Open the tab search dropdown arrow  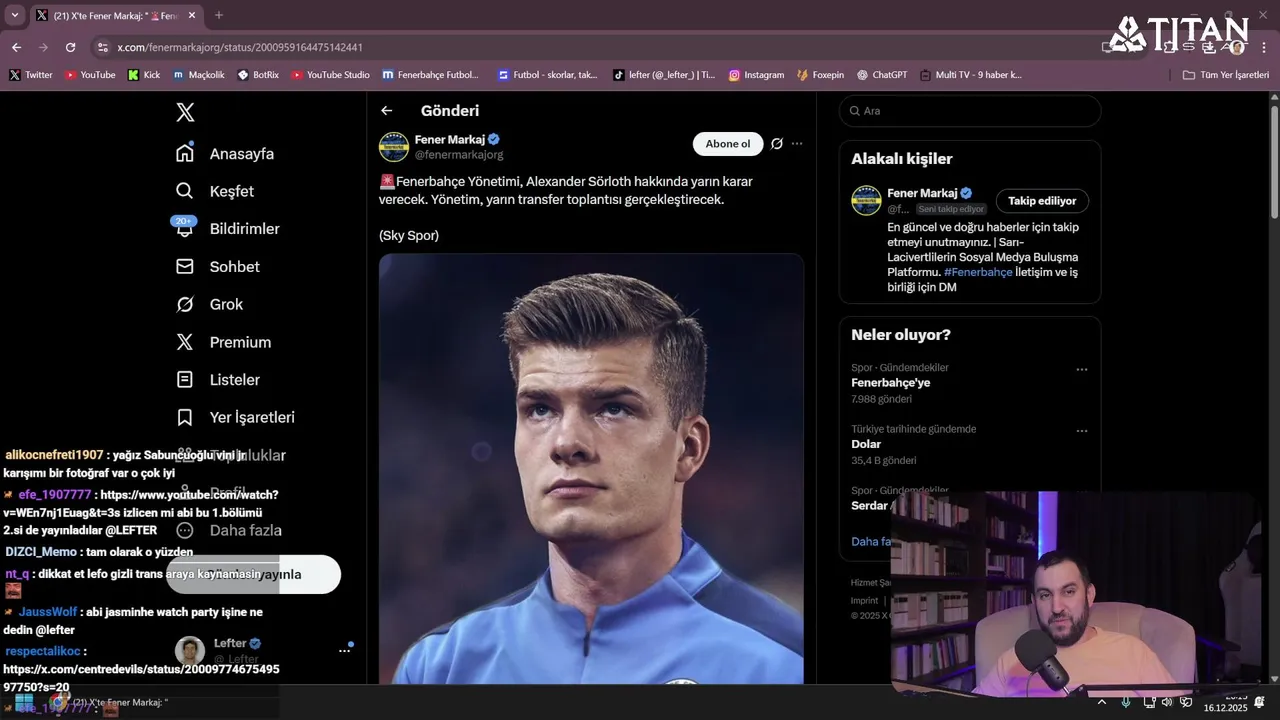pos(14,15)
